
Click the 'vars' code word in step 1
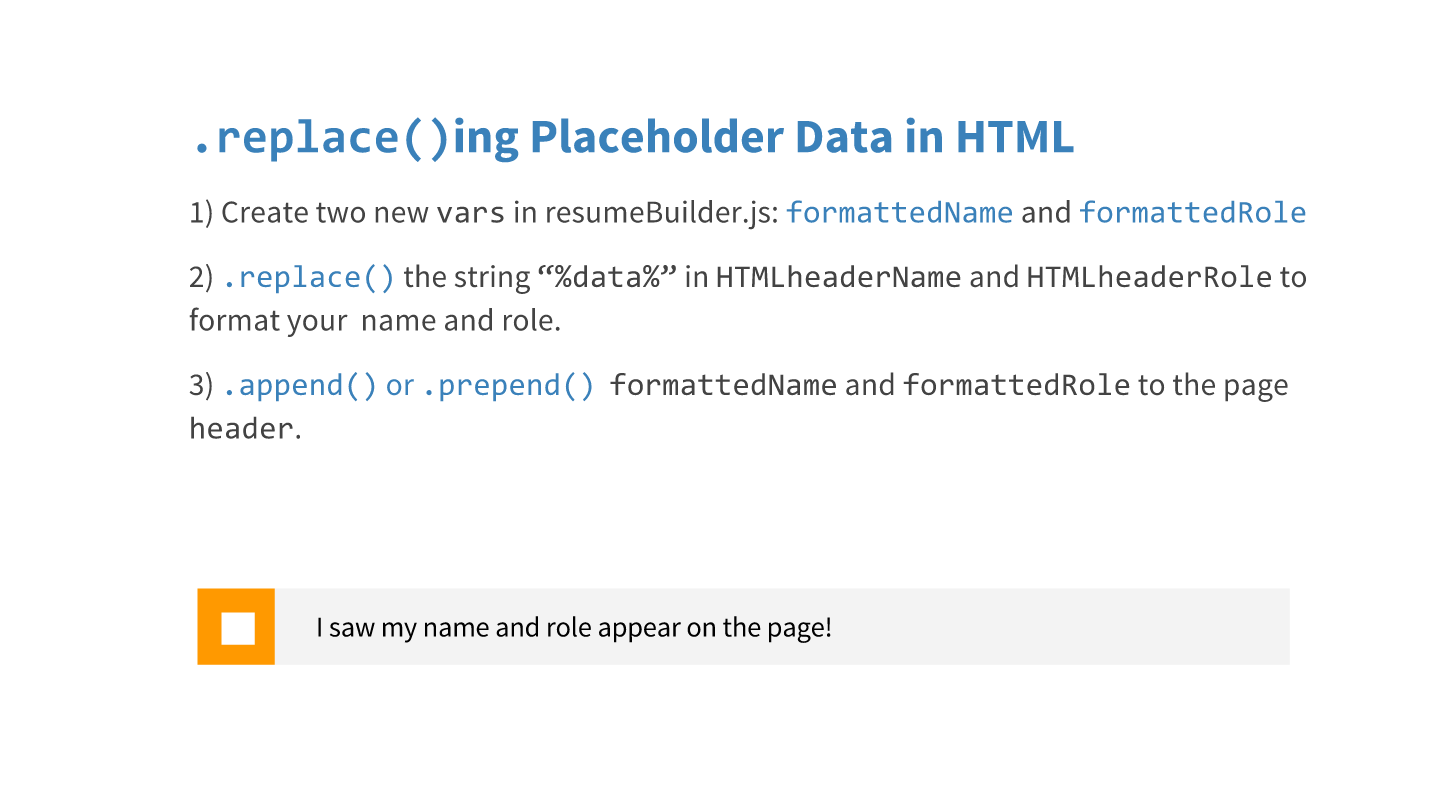pyautogui.click(x=471, y=213)
